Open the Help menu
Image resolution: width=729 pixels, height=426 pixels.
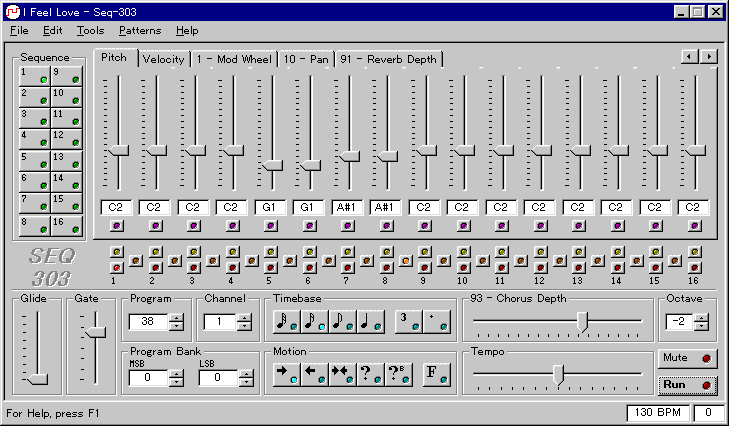tap(187, 31)
